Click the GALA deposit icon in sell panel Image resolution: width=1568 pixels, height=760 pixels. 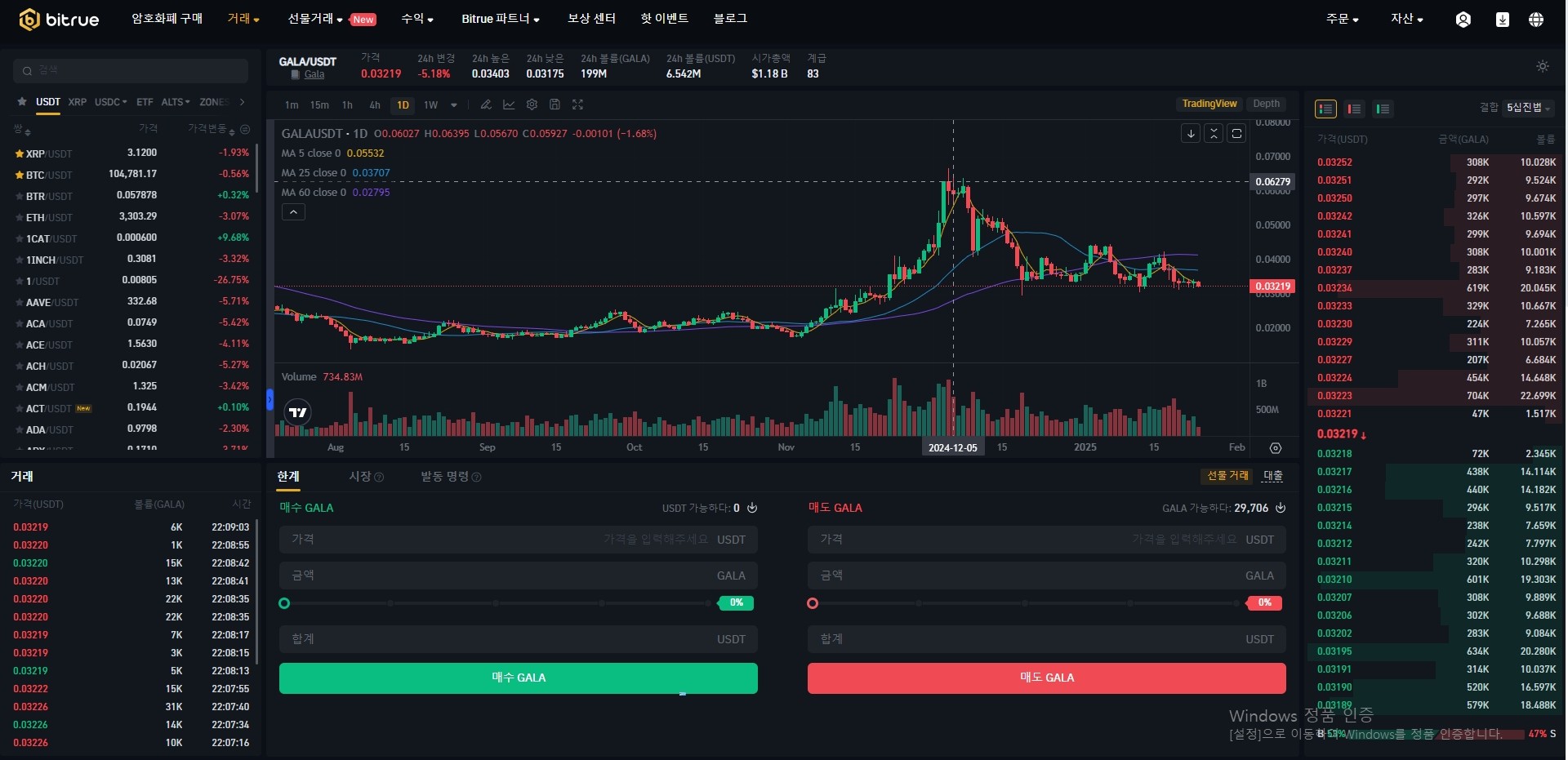tap(1281, 508)
